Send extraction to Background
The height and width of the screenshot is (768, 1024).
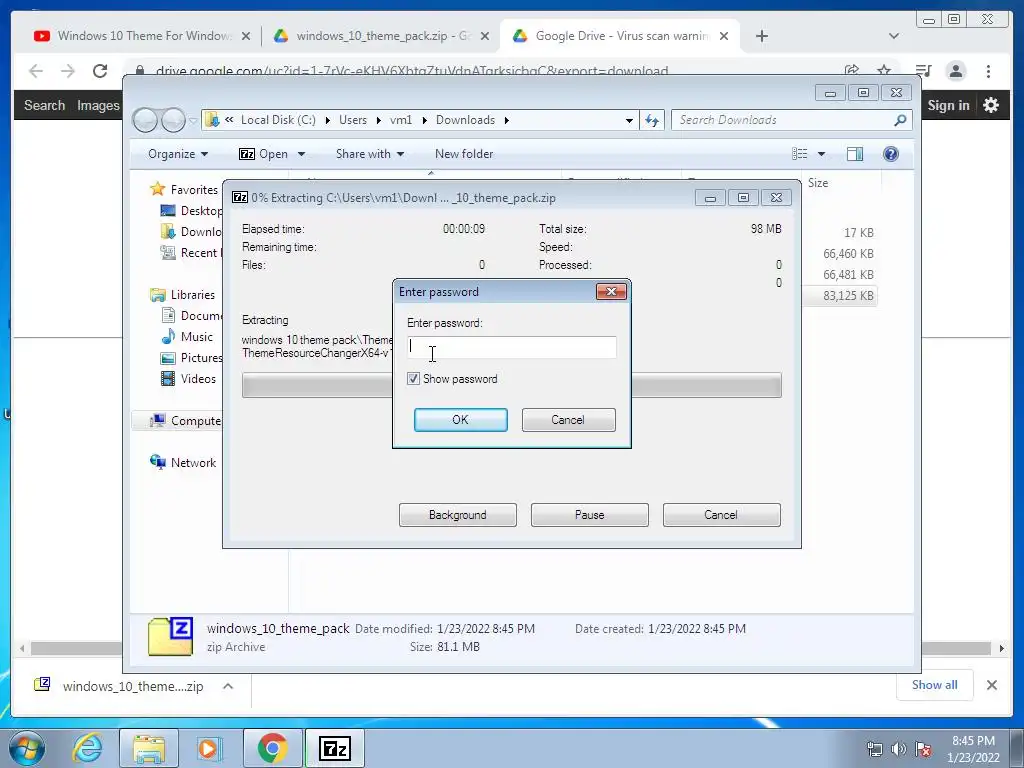click(x=458, y=515)
